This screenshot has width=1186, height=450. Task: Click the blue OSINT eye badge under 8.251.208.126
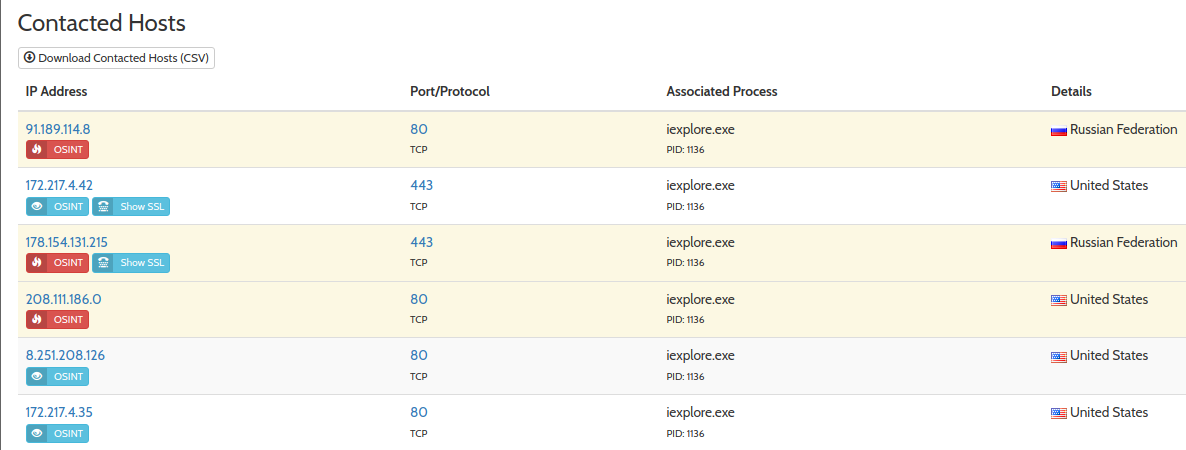coord(57,377)
